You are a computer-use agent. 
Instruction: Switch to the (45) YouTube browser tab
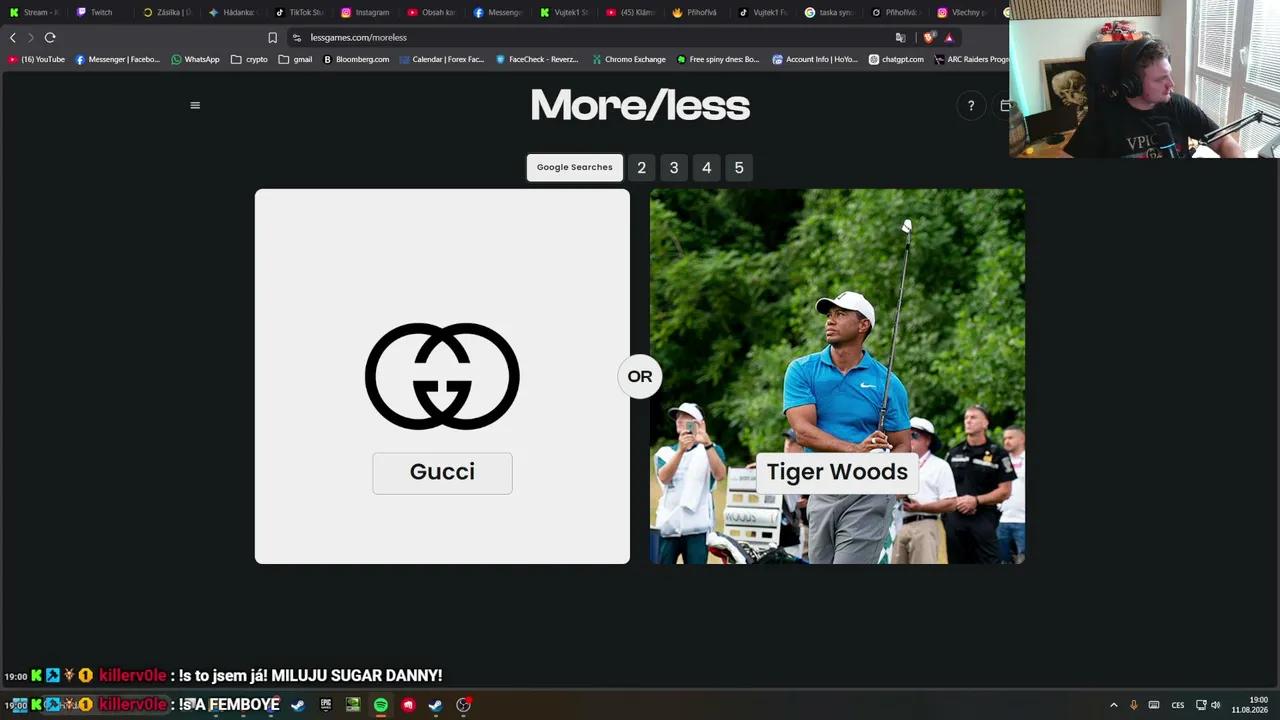pos(631,13)
